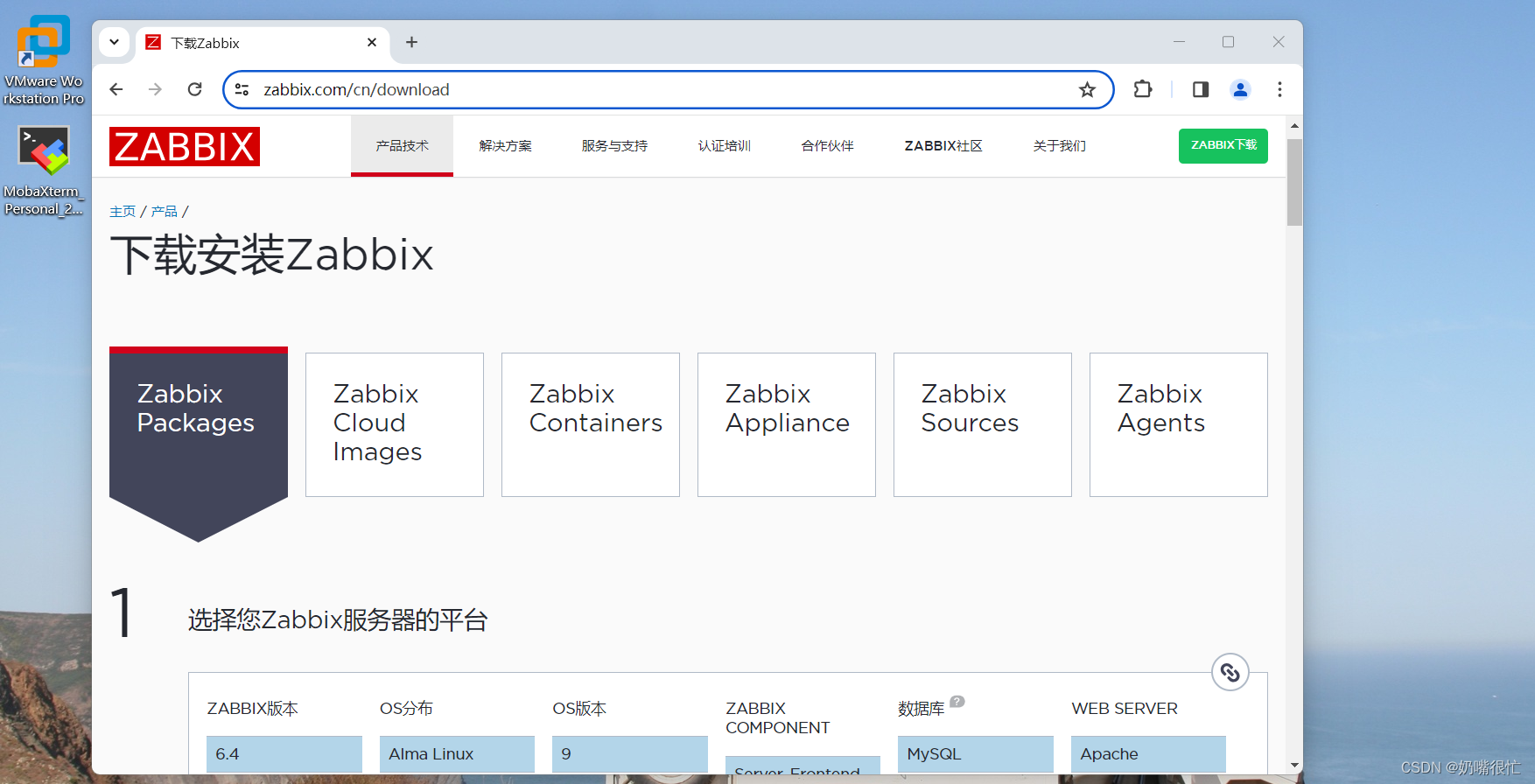Screen dimensions: 1535x784
Task: Maximize the Chrome window
Action: pyautogui.click(x=1228, y=42)
